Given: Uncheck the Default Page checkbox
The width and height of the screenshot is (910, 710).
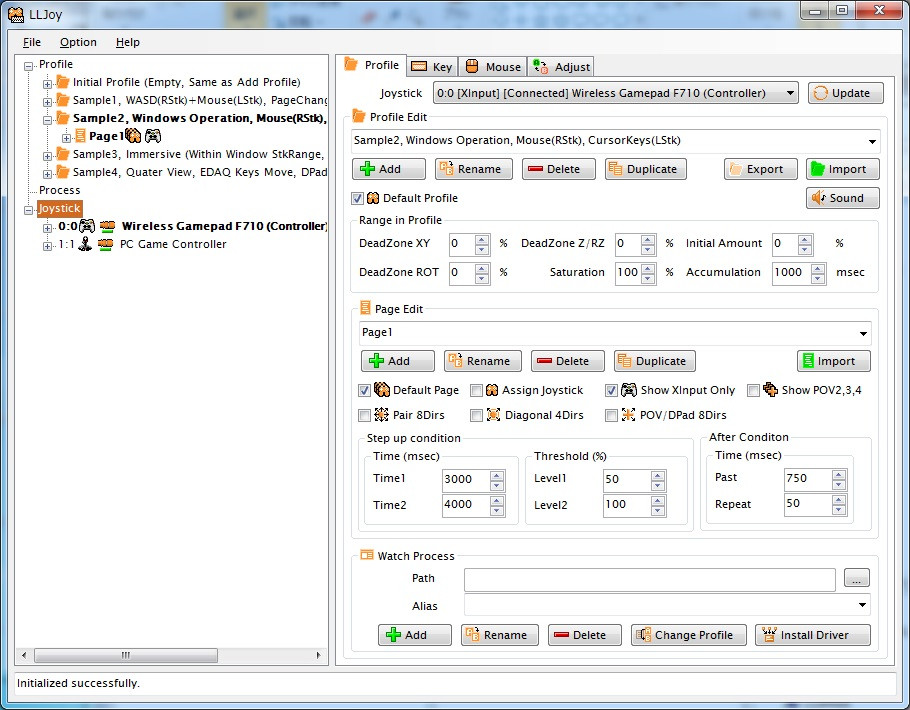Looking at the screenshot, I should point(364,391).
